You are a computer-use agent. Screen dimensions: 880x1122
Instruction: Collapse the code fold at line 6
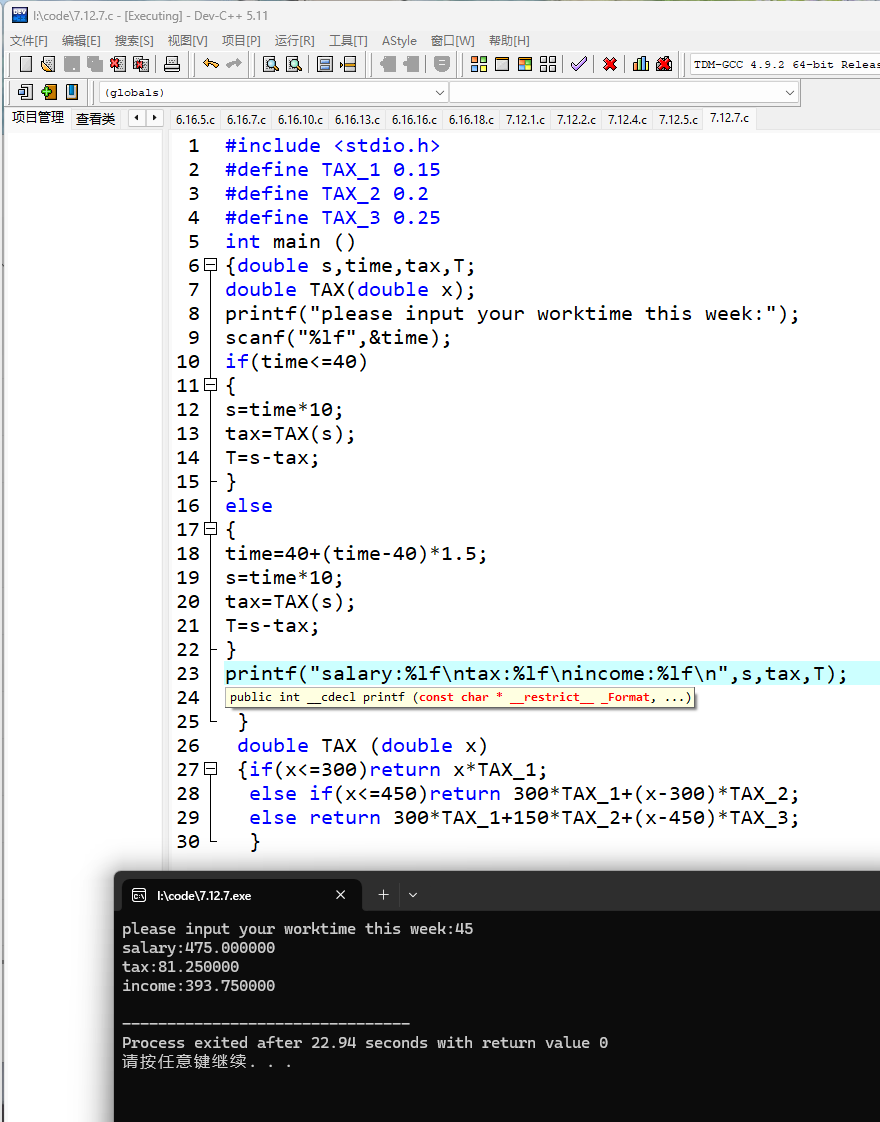[x=210, y=265]
